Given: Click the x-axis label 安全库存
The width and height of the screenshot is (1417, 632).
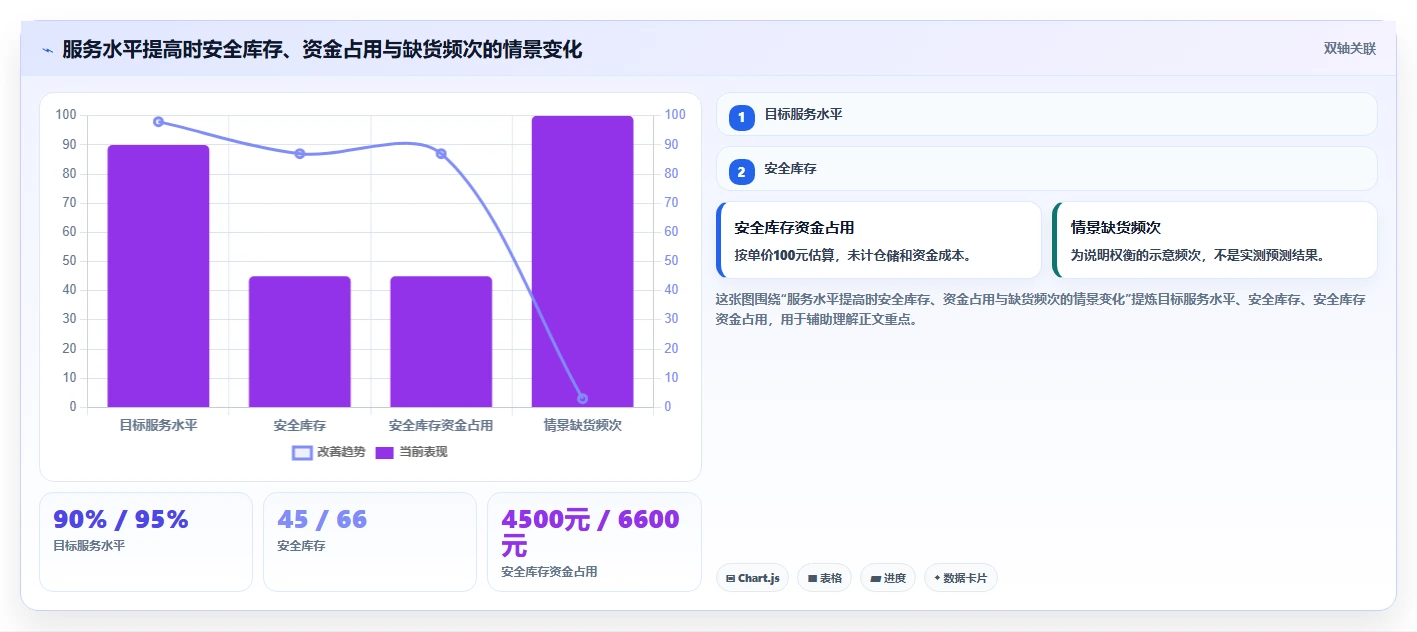Looking at the screenshot, I should coord(300,425).
